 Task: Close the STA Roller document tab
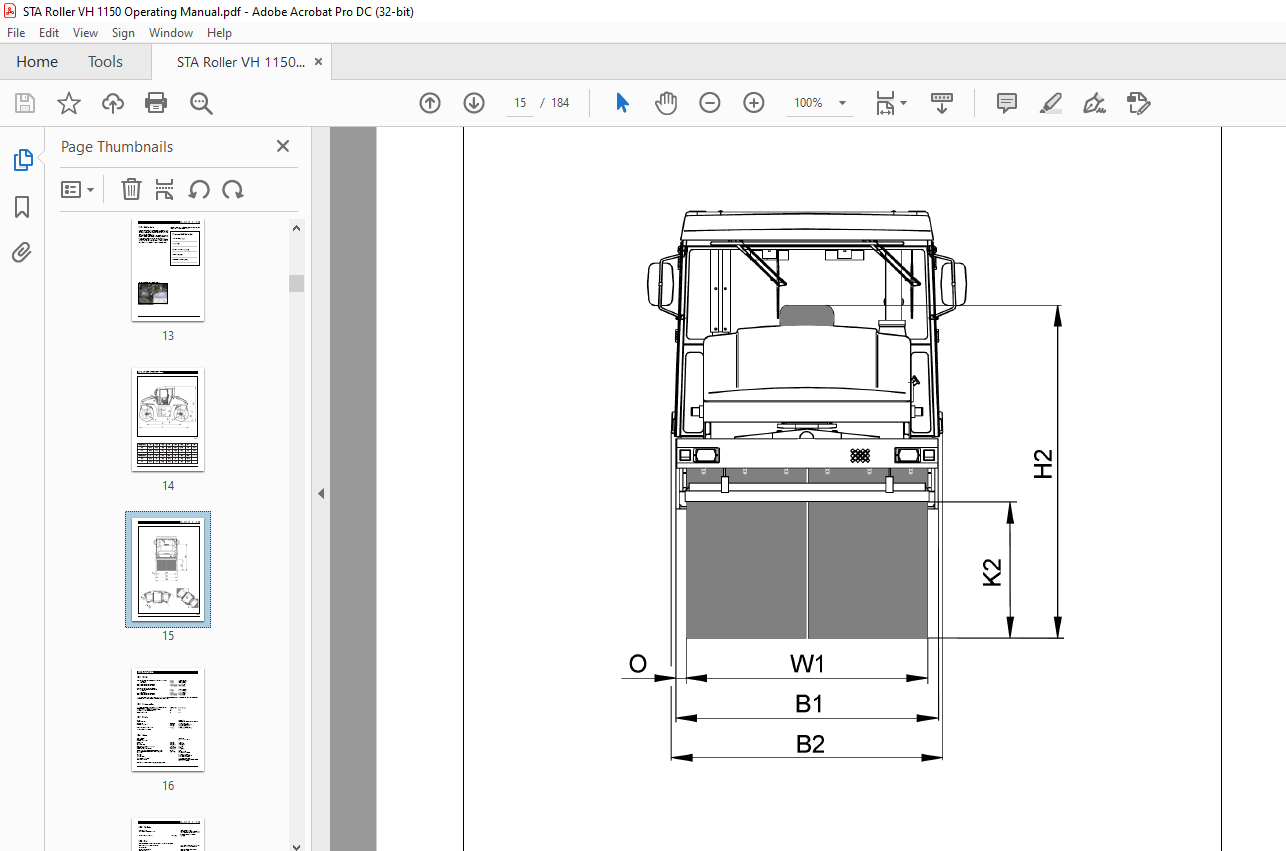pyautogui.click(x=318, y=62)
